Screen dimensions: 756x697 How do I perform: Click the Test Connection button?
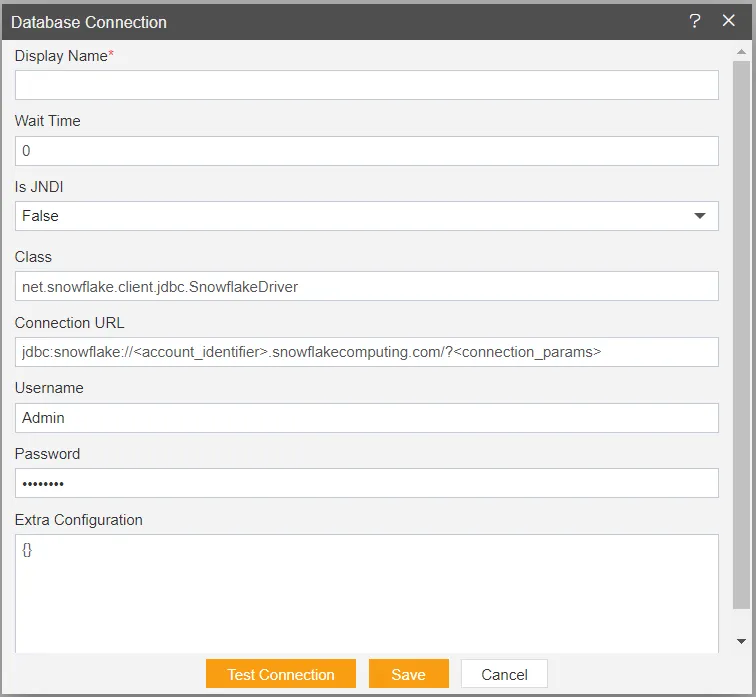click(281, 674)
